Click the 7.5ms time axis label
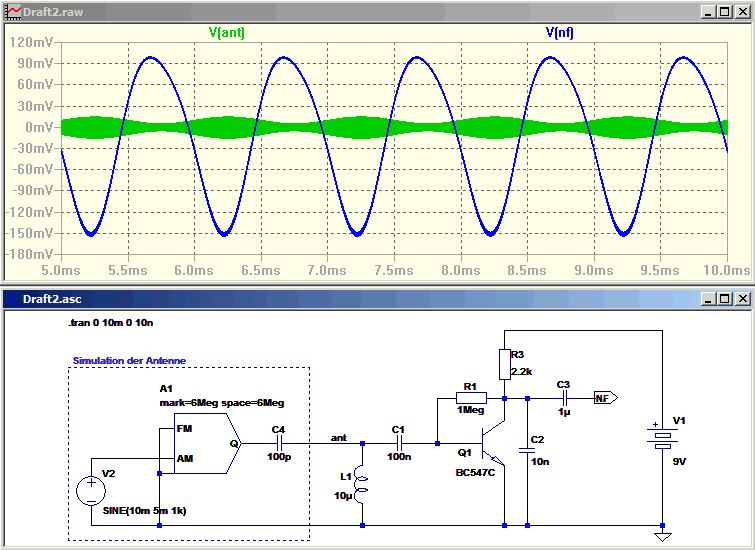755x550 pixels. click(x=394, y=270)
